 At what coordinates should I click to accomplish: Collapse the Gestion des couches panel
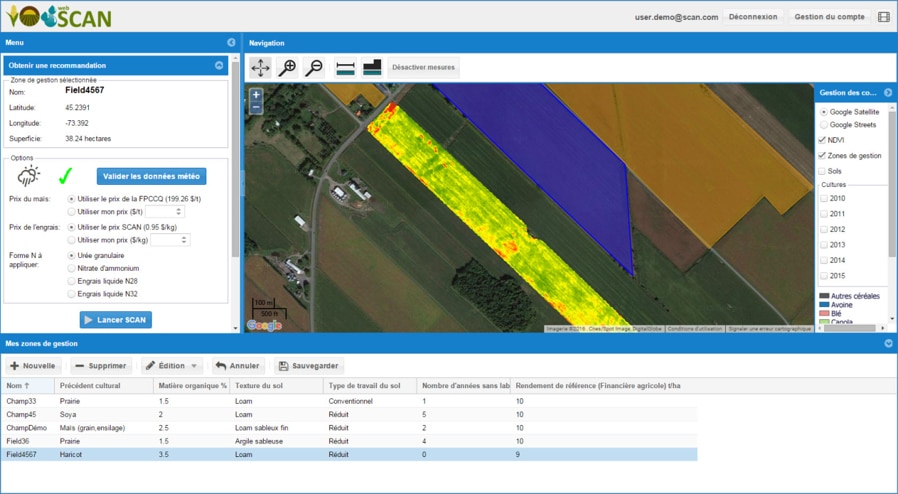pos(888,92)
